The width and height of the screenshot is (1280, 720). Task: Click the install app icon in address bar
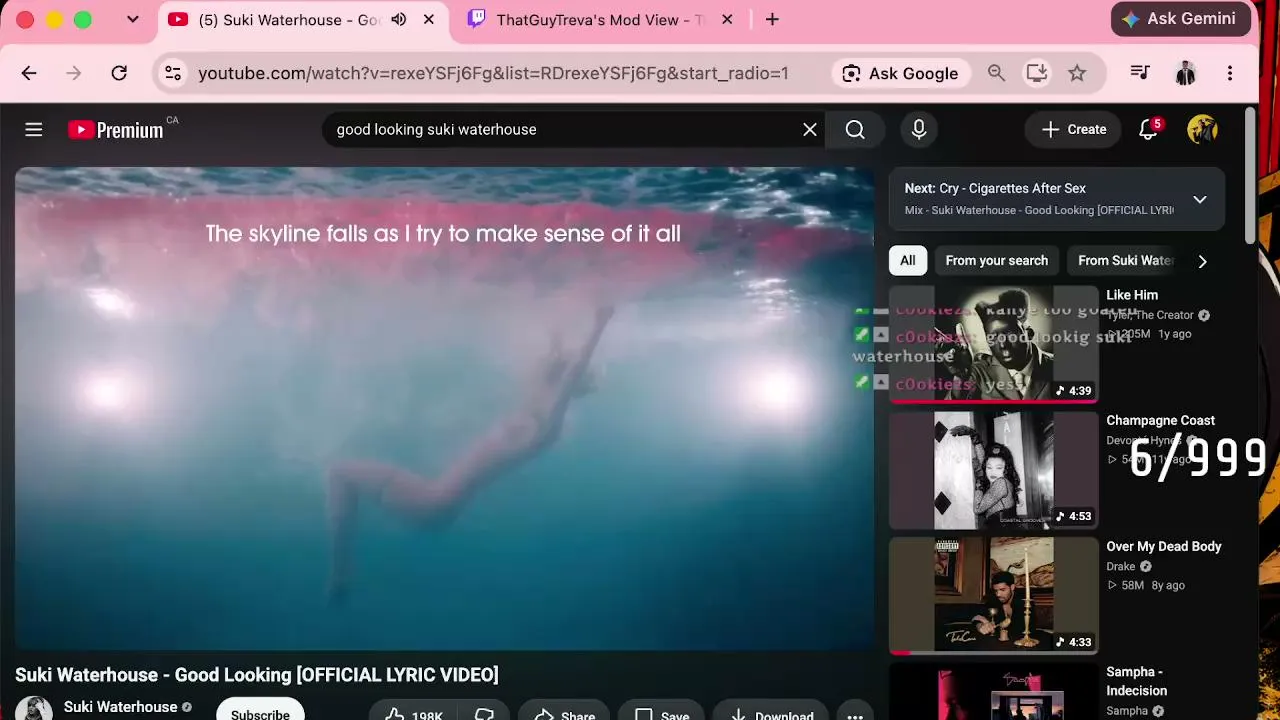[x=1037, y=73]
